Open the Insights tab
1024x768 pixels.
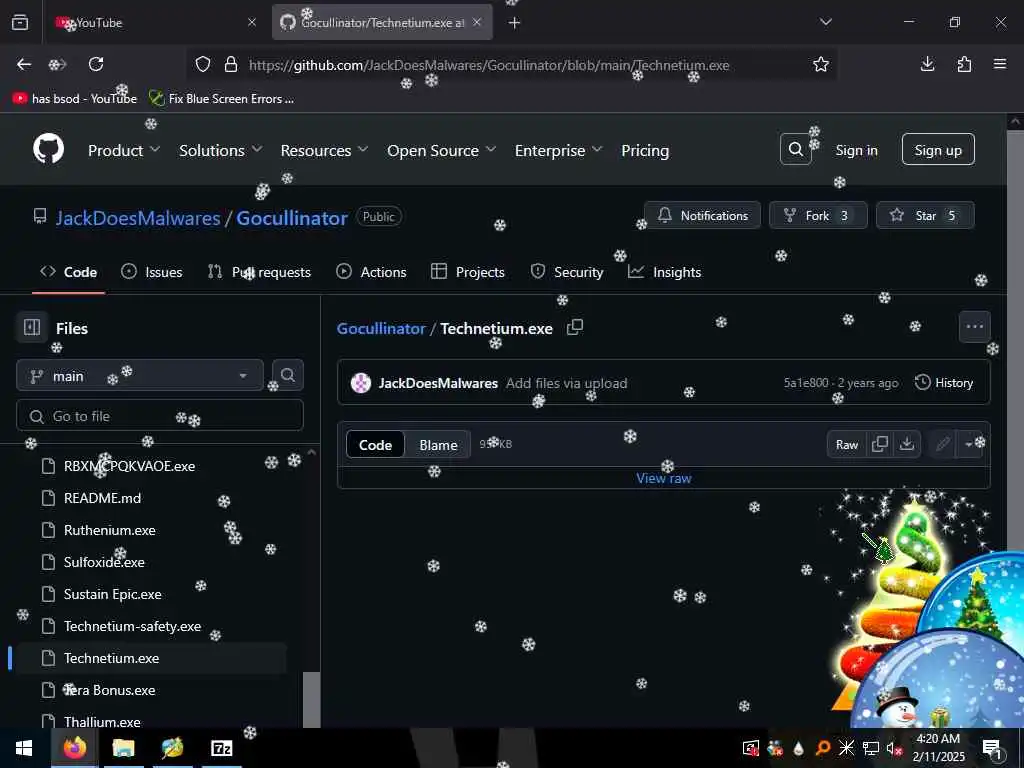tap(664, 272)
